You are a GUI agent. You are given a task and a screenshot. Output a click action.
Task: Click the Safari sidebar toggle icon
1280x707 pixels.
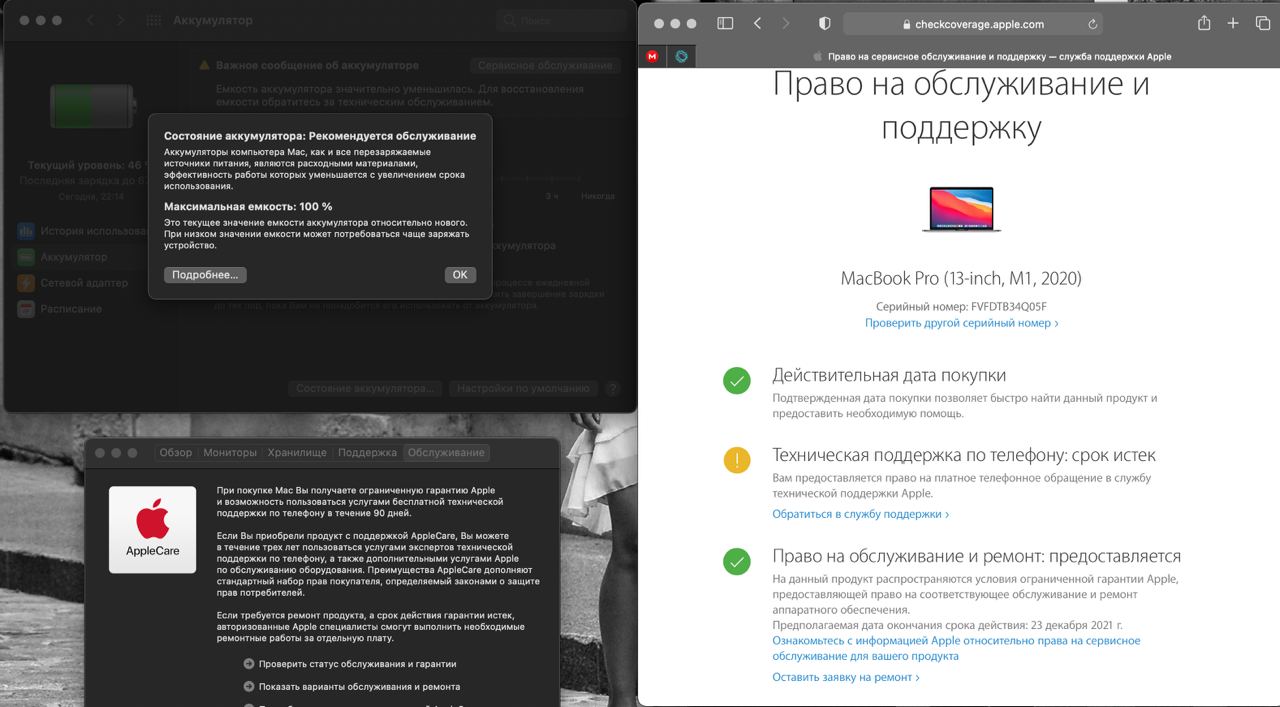pos(725,23)
